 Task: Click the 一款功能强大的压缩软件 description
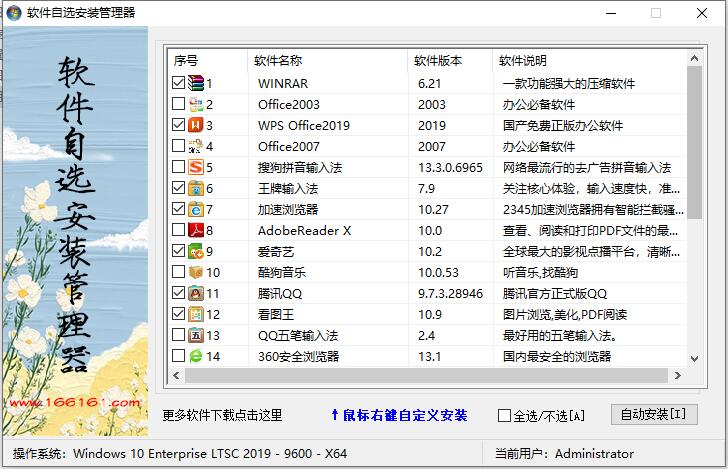(569, 84)
